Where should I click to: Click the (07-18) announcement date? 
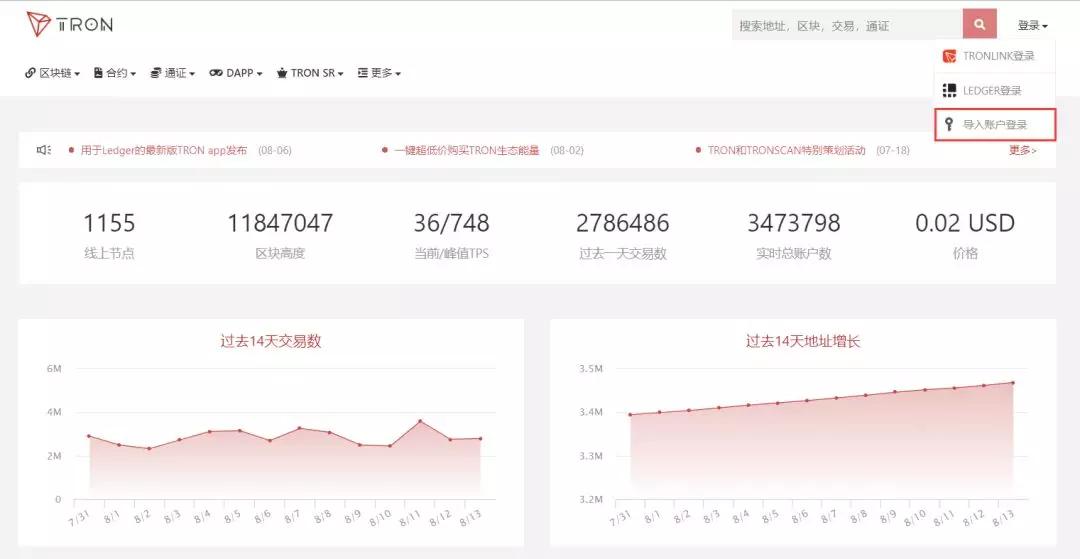click(x=893, y=150)
